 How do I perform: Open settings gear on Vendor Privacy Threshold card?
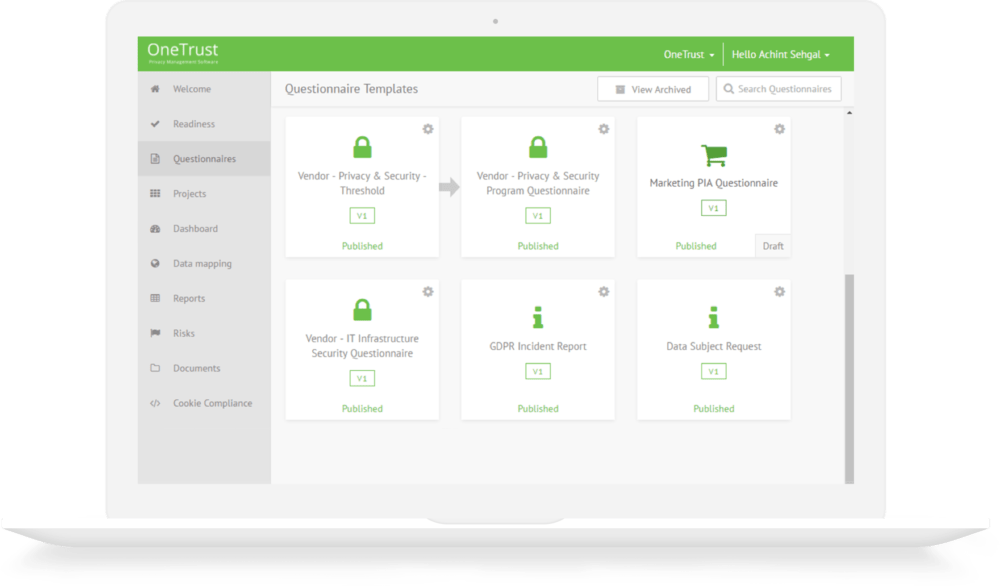428,129
